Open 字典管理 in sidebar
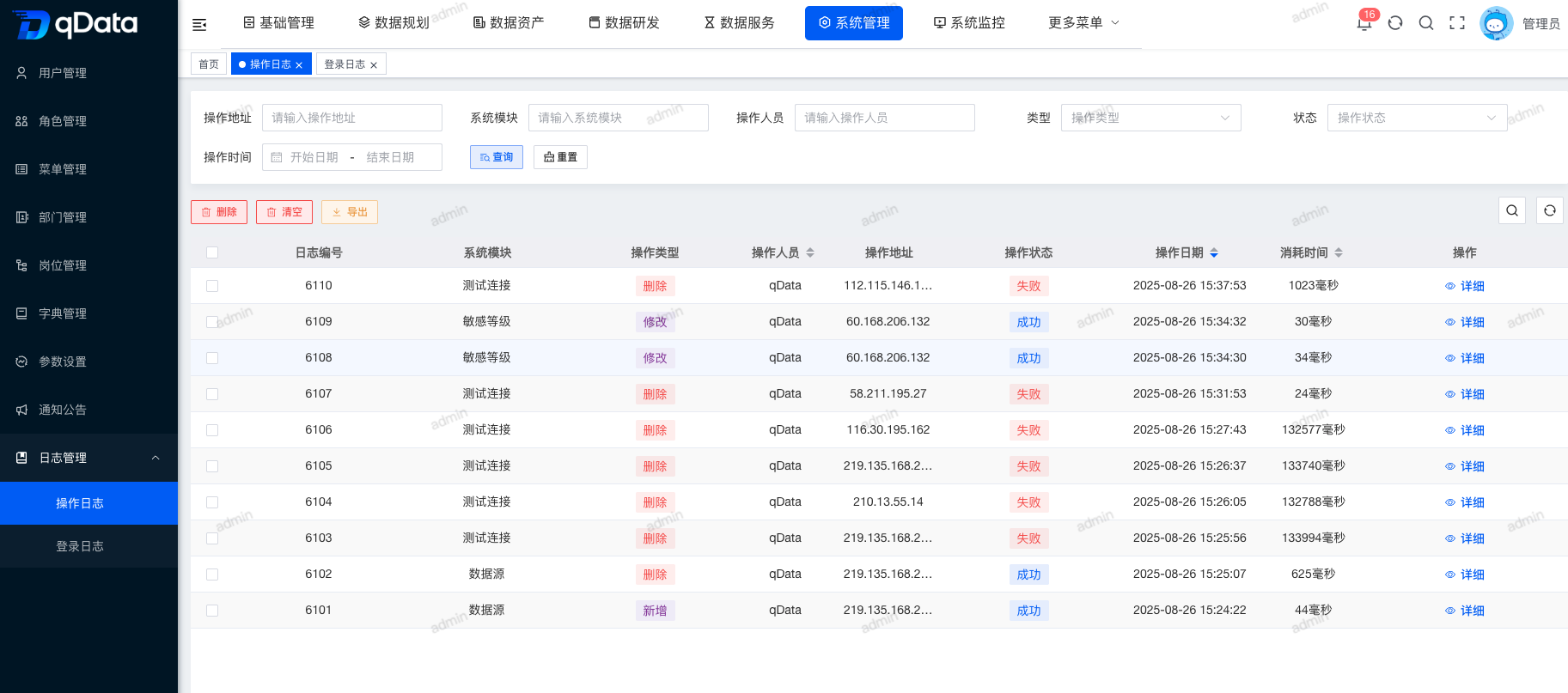 coord(88,313)
